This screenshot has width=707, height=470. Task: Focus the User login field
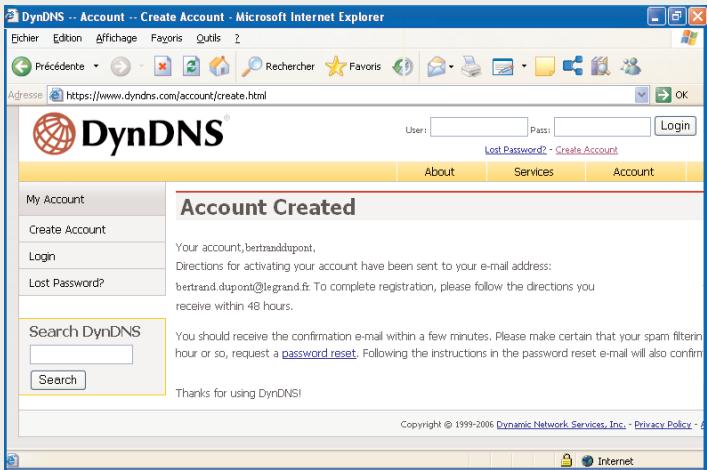pos(478,127)
